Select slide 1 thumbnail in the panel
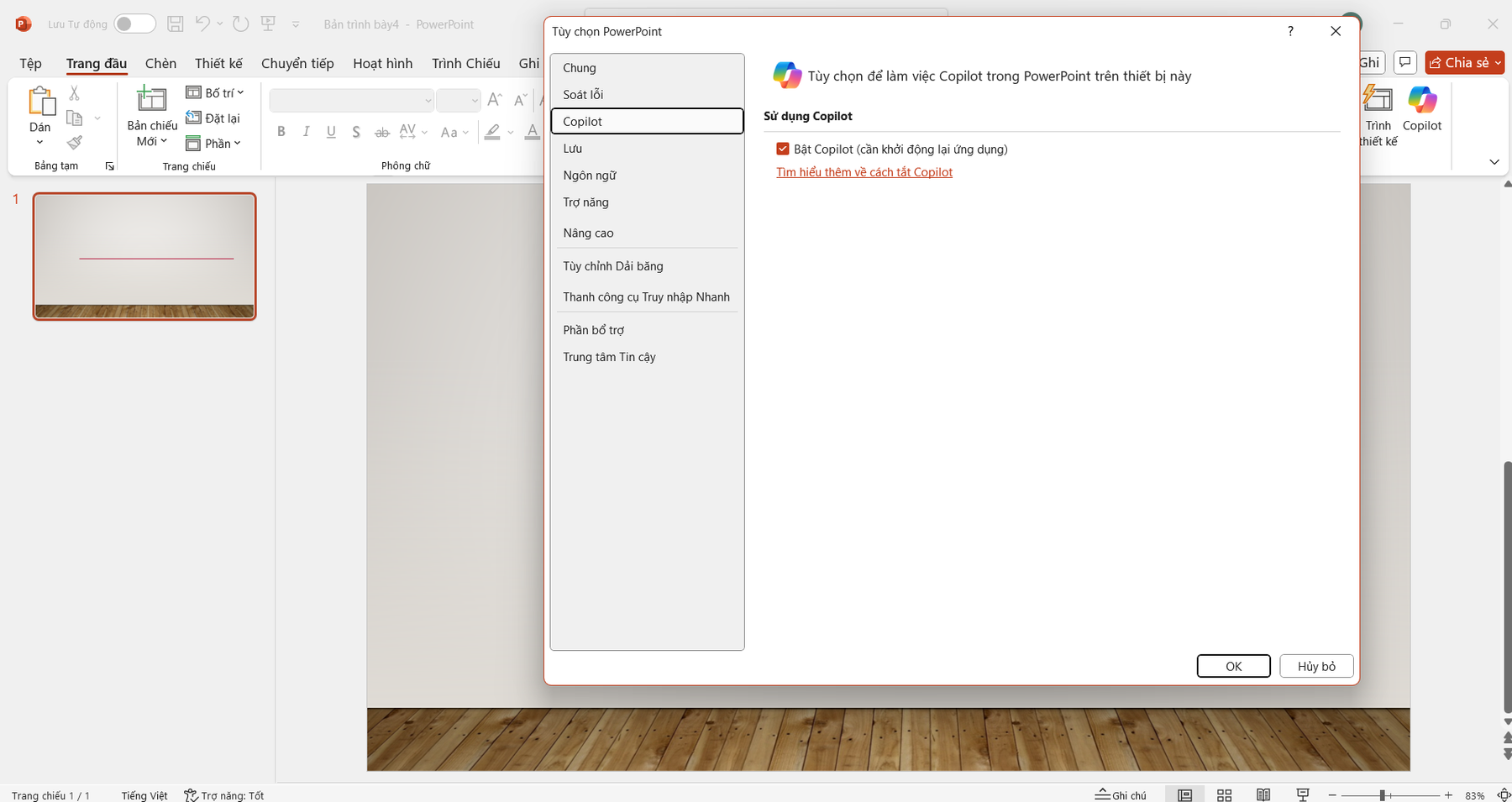 [x=144, y=256]
